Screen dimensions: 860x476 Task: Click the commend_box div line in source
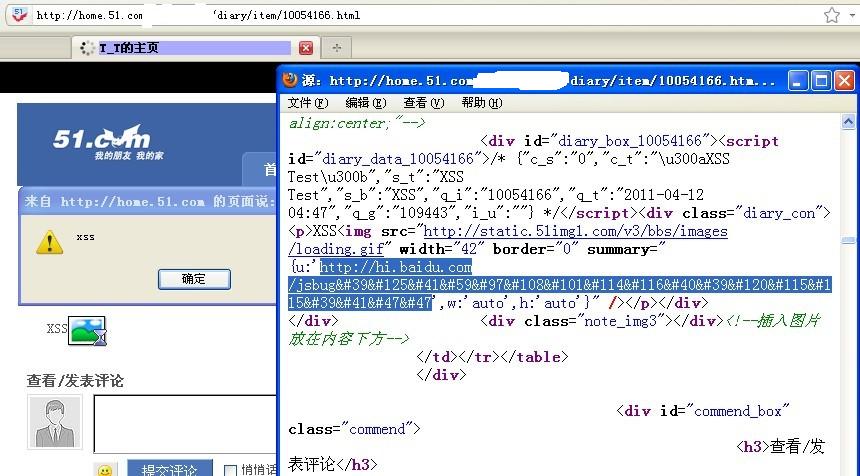click(703, 411)
